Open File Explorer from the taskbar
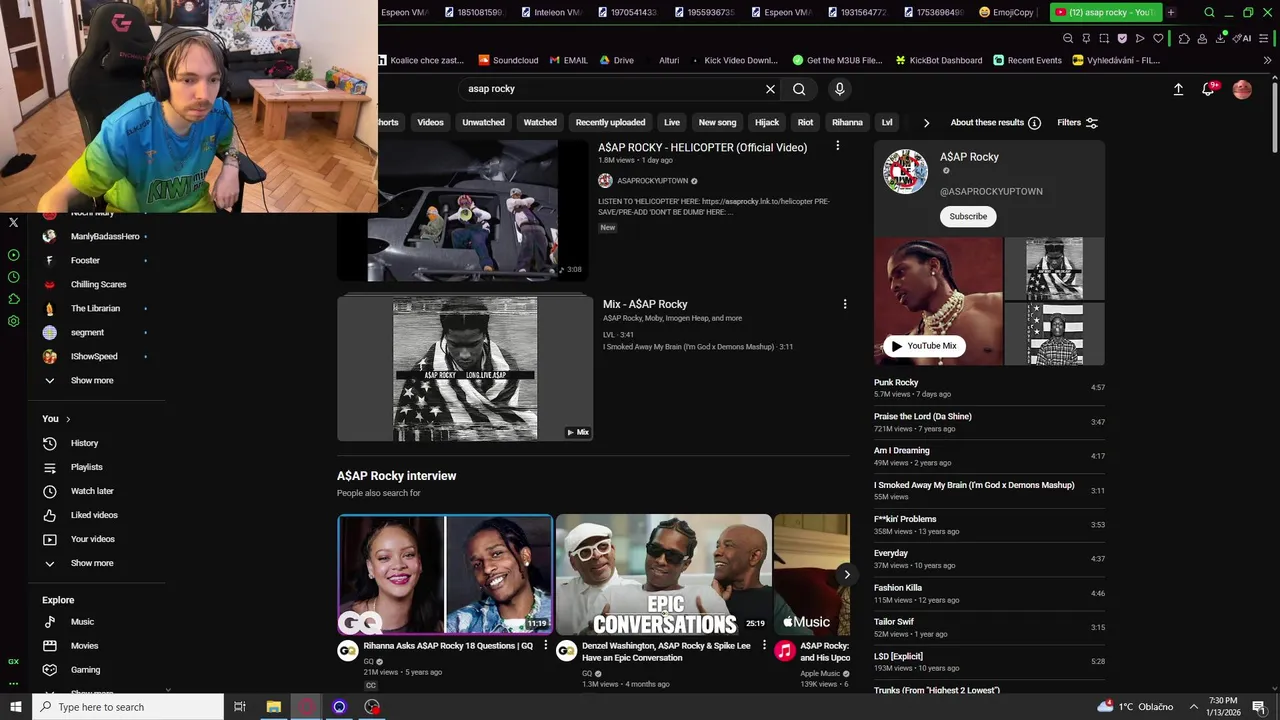This screenshot has height=720, width=1280. coord(273,707)
